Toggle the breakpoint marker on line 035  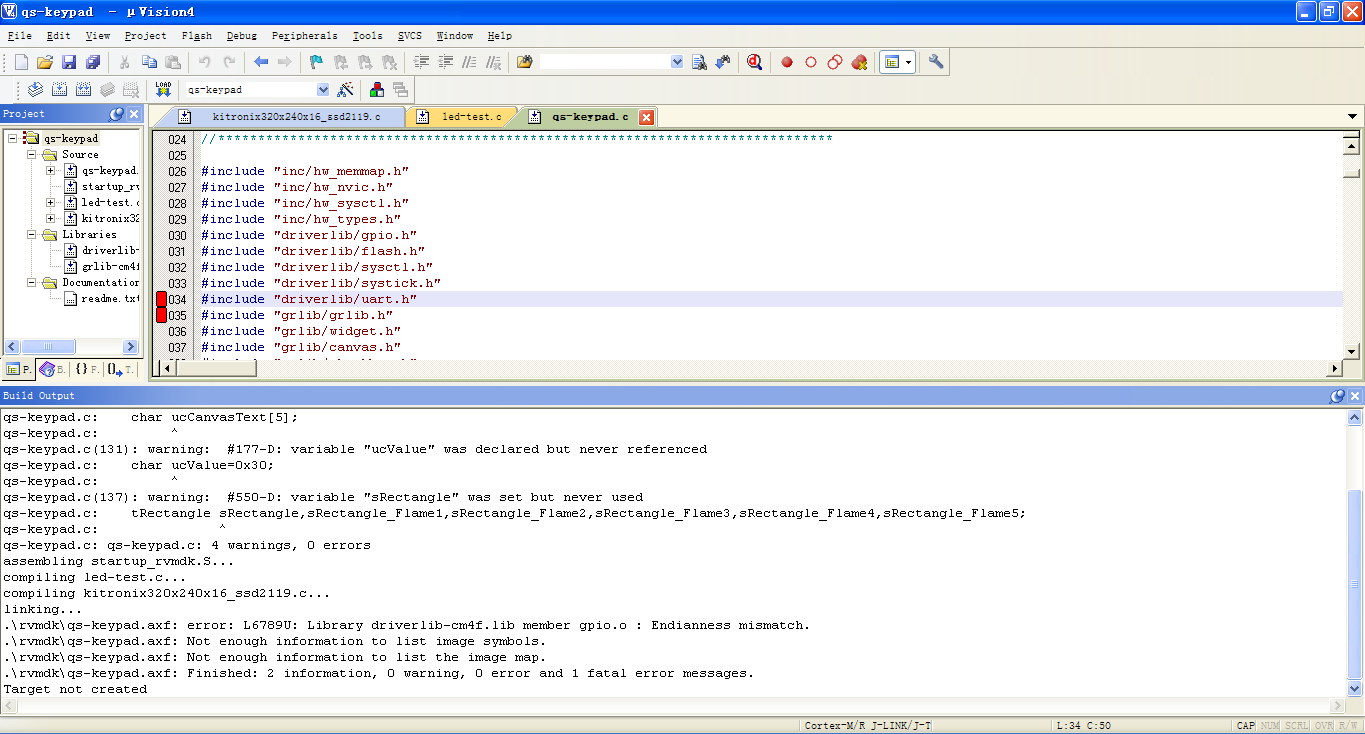(x=162, y=315)
